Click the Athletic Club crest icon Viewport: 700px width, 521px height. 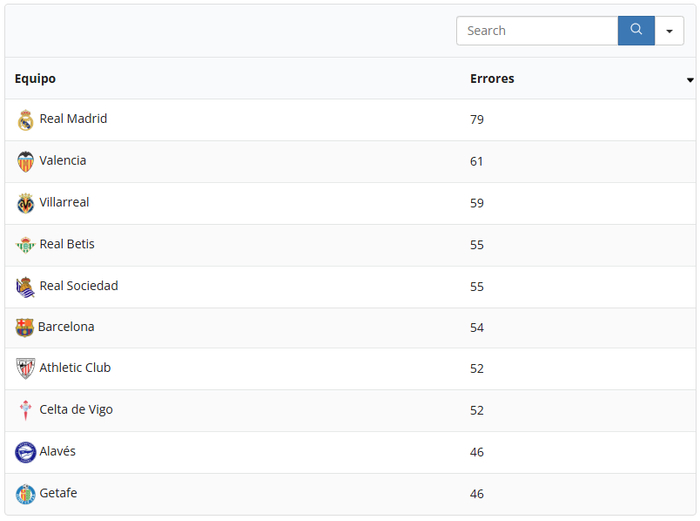pos(26,369)
